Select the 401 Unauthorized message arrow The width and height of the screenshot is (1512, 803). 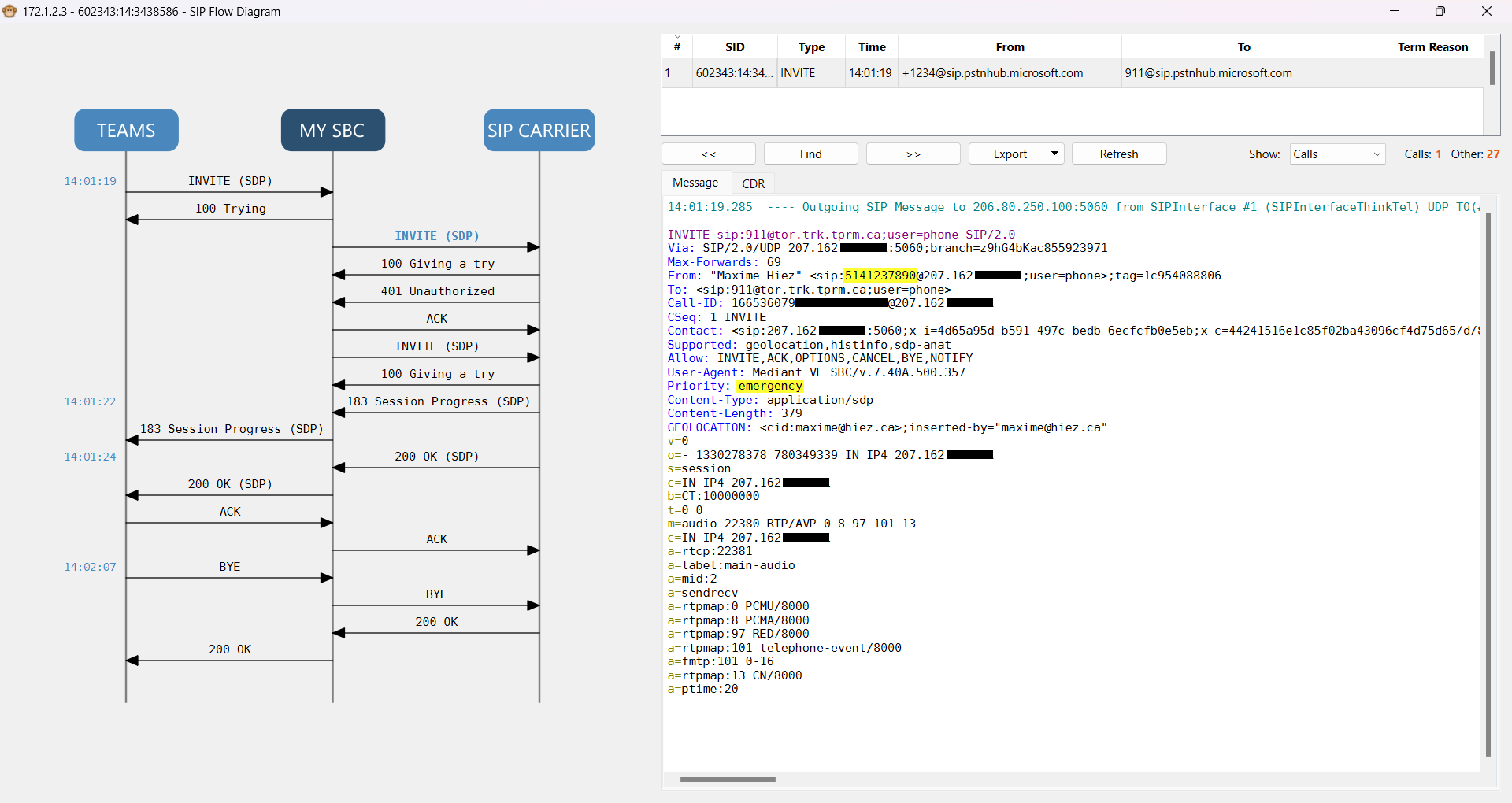(437, 292)
